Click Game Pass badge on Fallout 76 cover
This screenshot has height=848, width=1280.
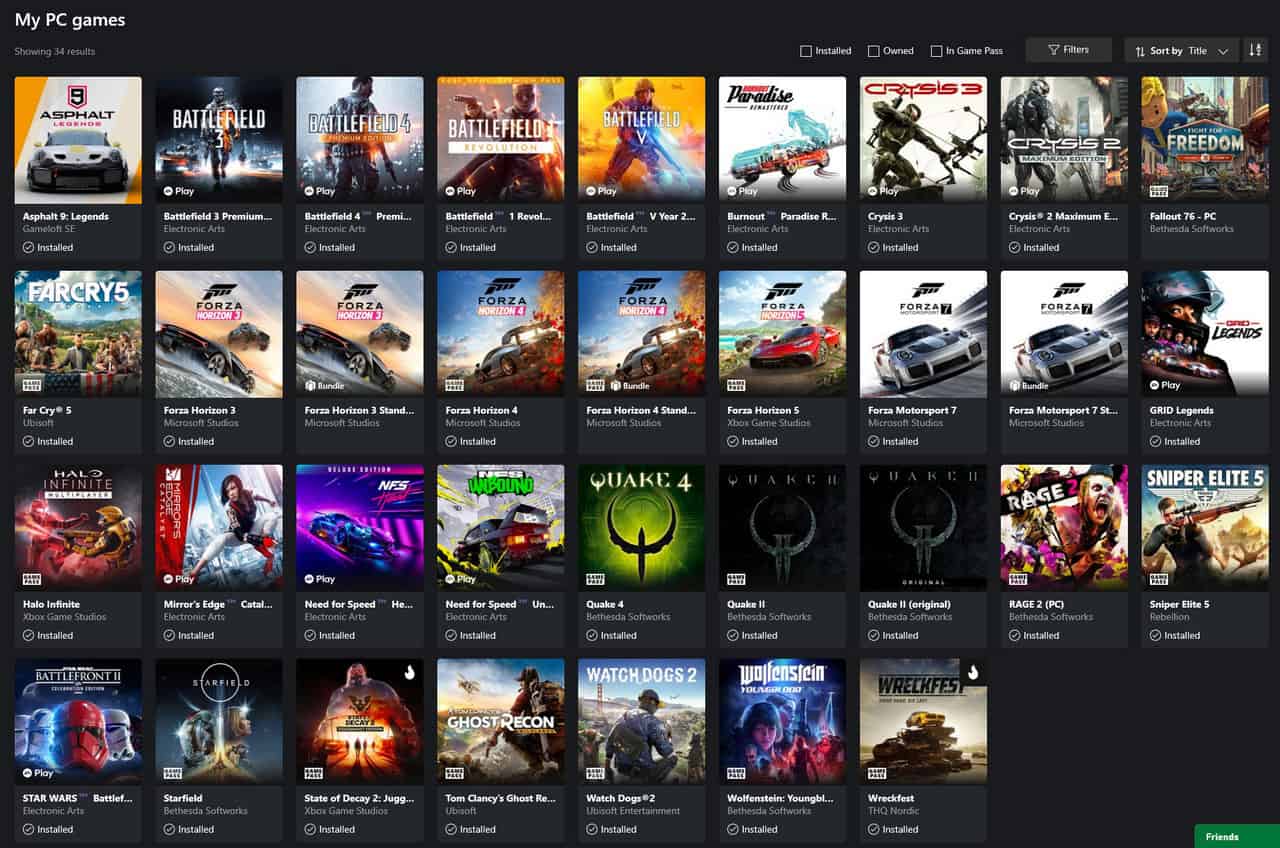1158,190
